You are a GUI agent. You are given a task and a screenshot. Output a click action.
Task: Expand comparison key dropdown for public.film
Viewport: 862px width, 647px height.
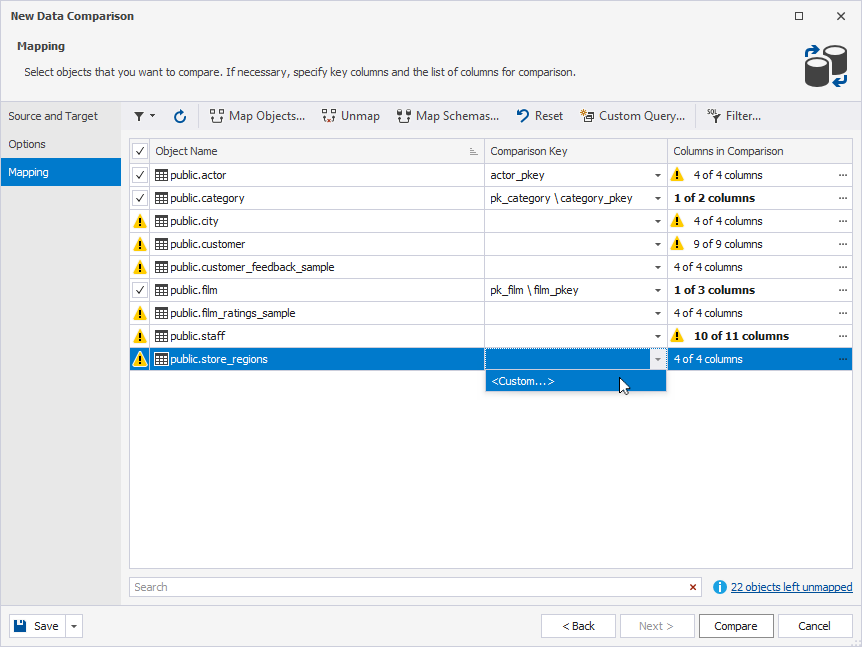[x=657, y=290]
